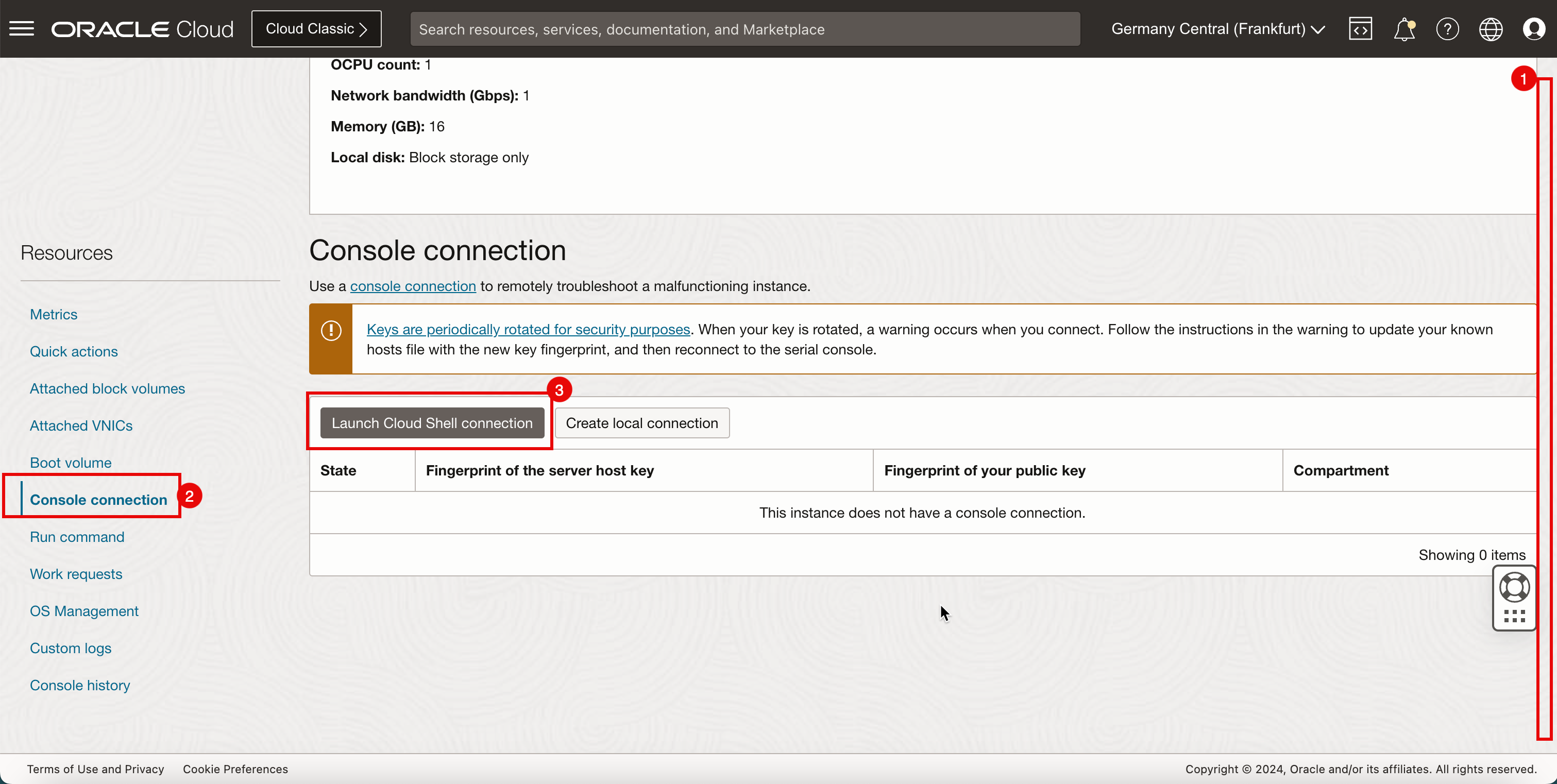
Task: Click the Oracle Cloud logo
Action: 142,28
